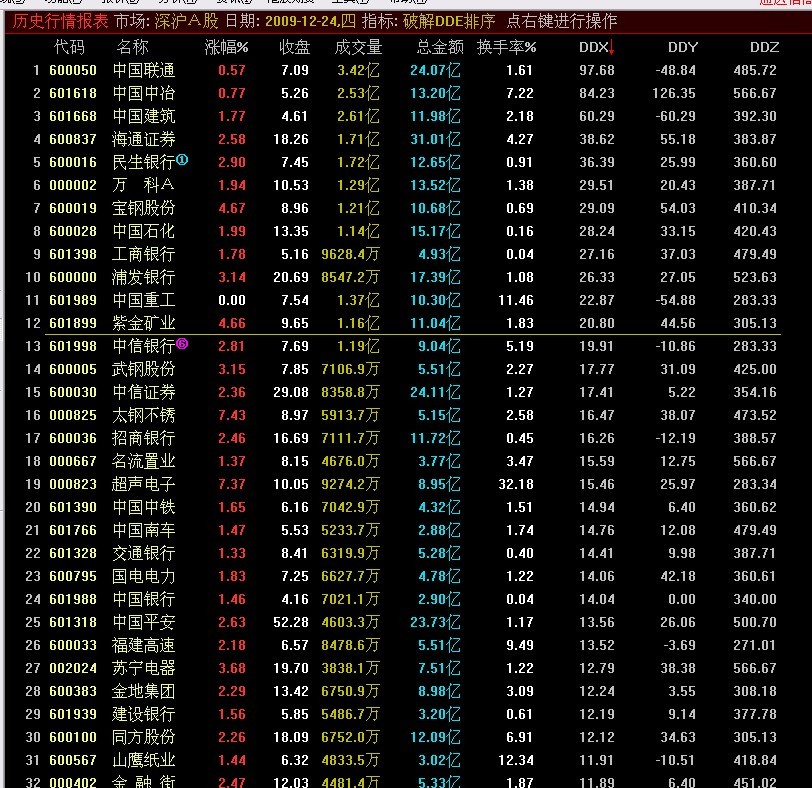
Task: Click the red sort arrow next to DDX
Action: pyautogui.click(x=612, y=47)
